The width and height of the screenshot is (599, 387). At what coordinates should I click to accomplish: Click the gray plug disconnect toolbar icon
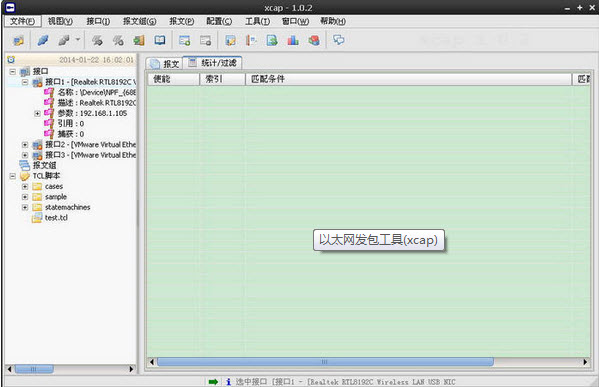(x=63, y=40)
